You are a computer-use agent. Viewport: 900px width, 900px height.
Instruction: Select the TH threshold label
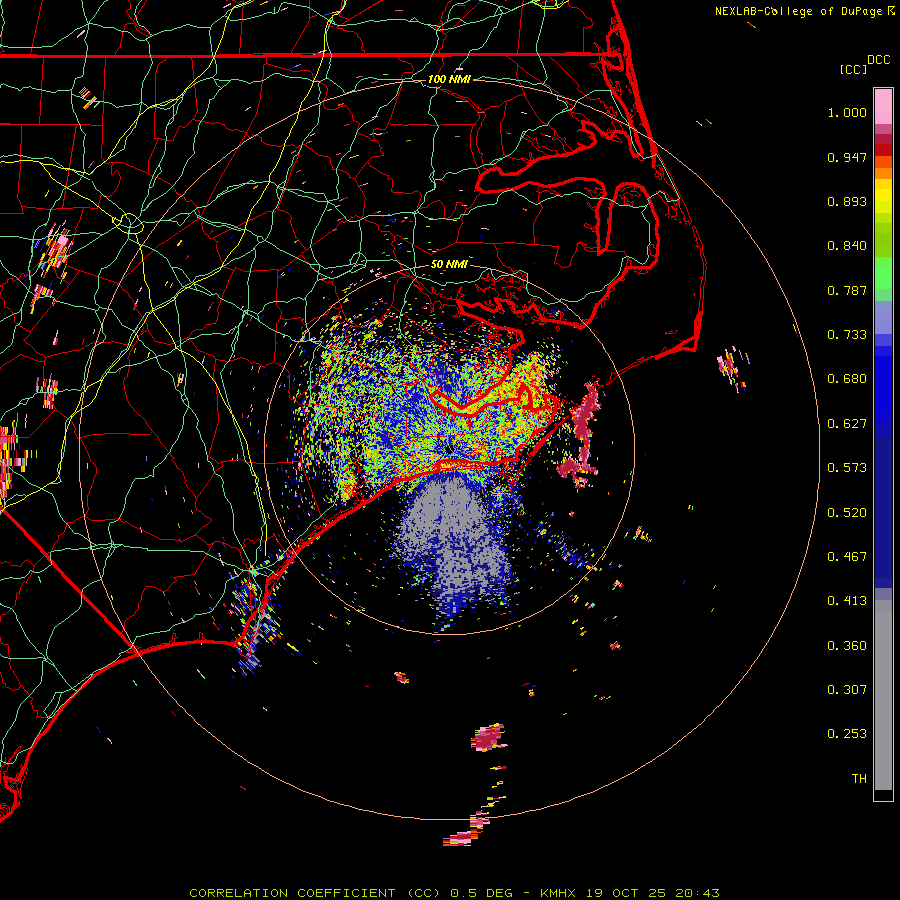pos(859,779)
